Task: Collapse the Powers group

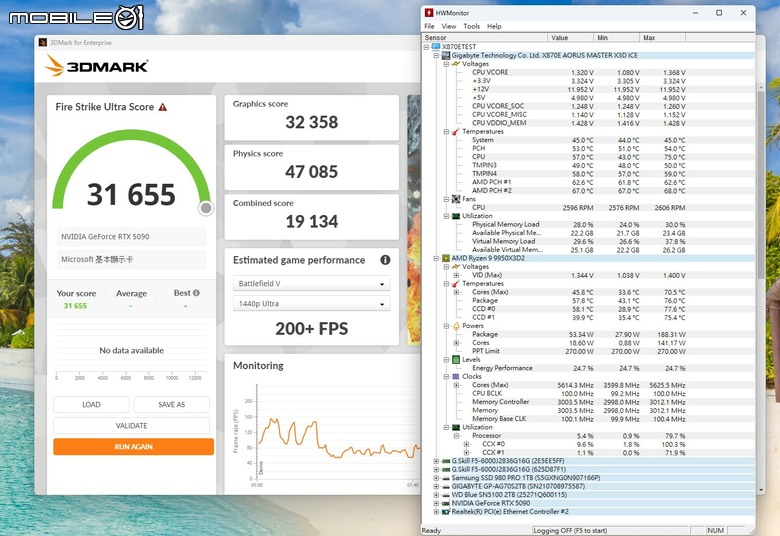Action: [x=446, y=326]
